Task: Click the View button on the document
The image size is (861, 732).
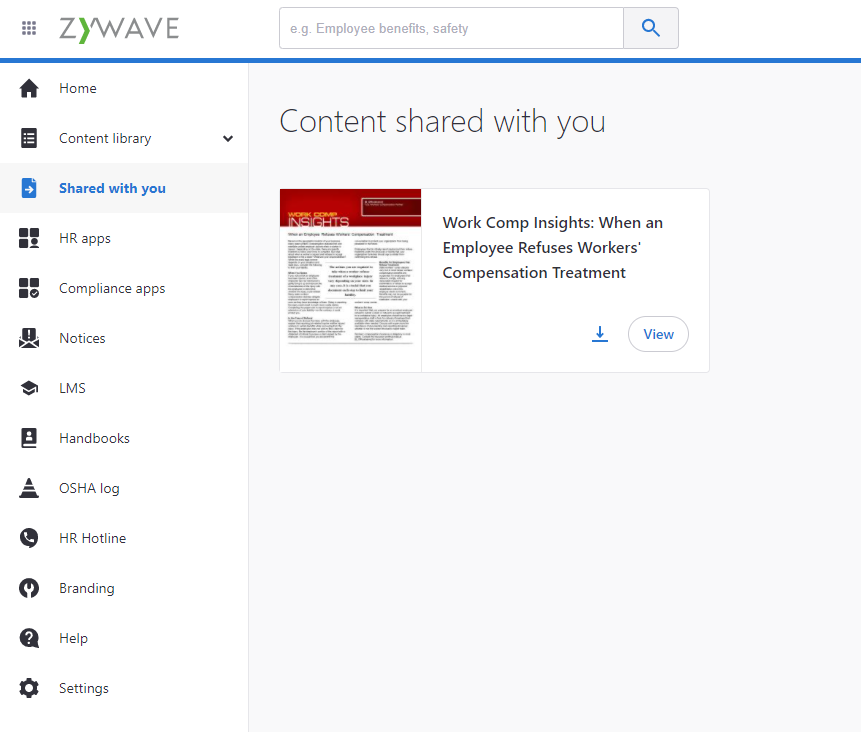Action: coord(658,334)
